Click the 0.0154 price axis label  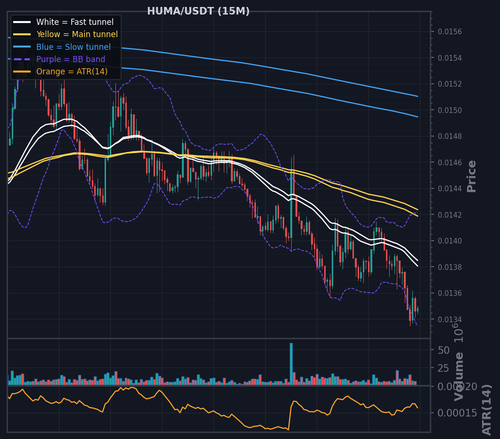point(450,58)
